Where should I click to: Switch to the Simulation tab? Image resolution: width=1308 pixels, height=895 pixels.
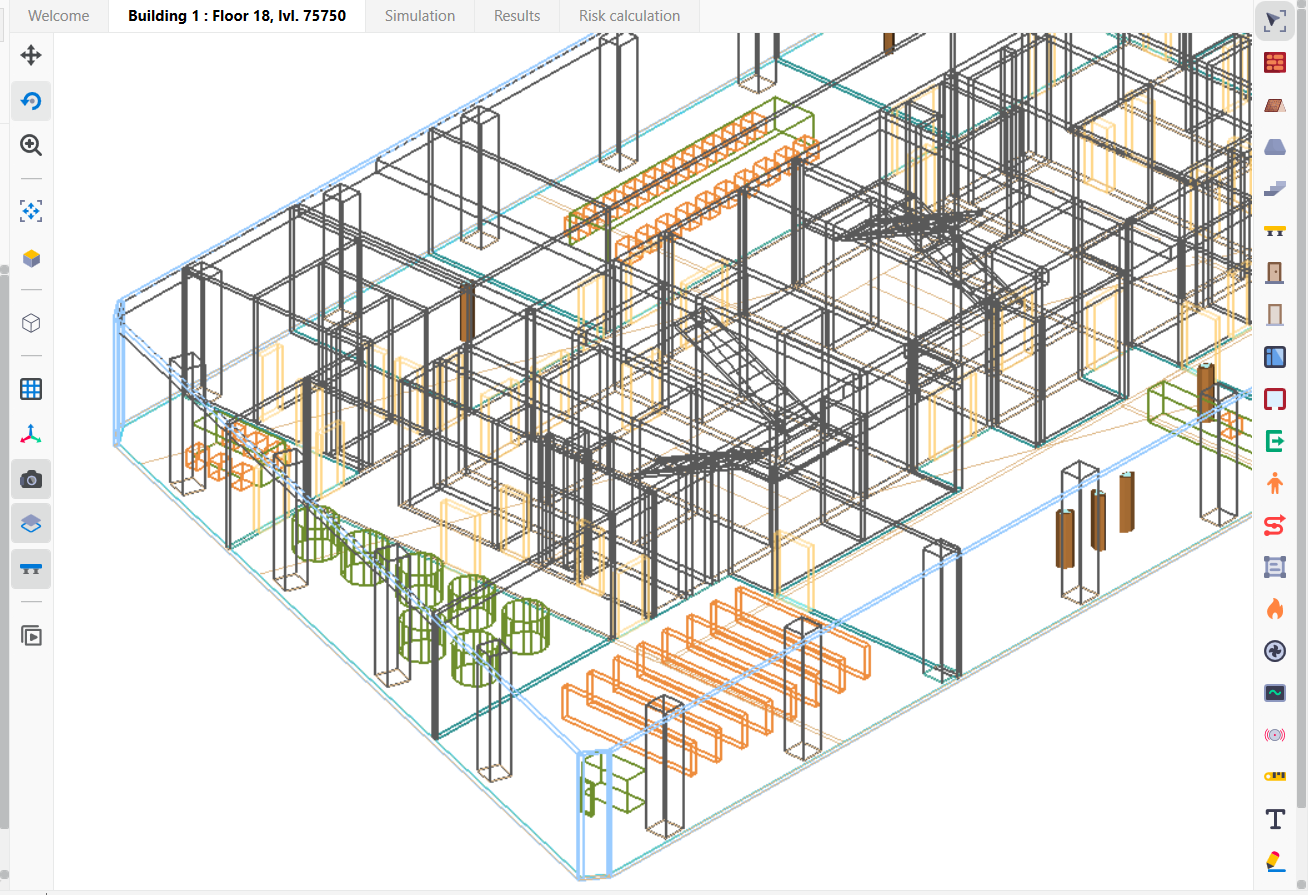tap(420, 16)
